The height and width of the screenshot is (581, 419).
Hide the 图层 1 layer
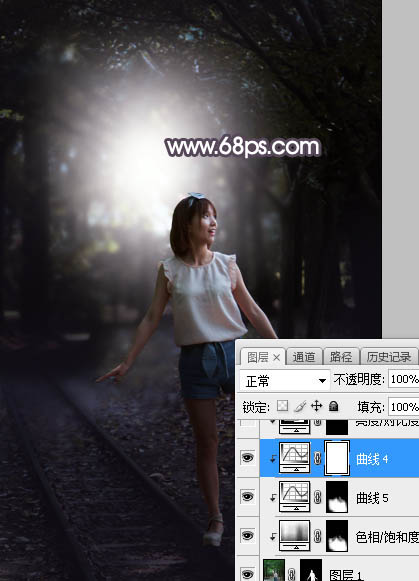tap(247, 574)
